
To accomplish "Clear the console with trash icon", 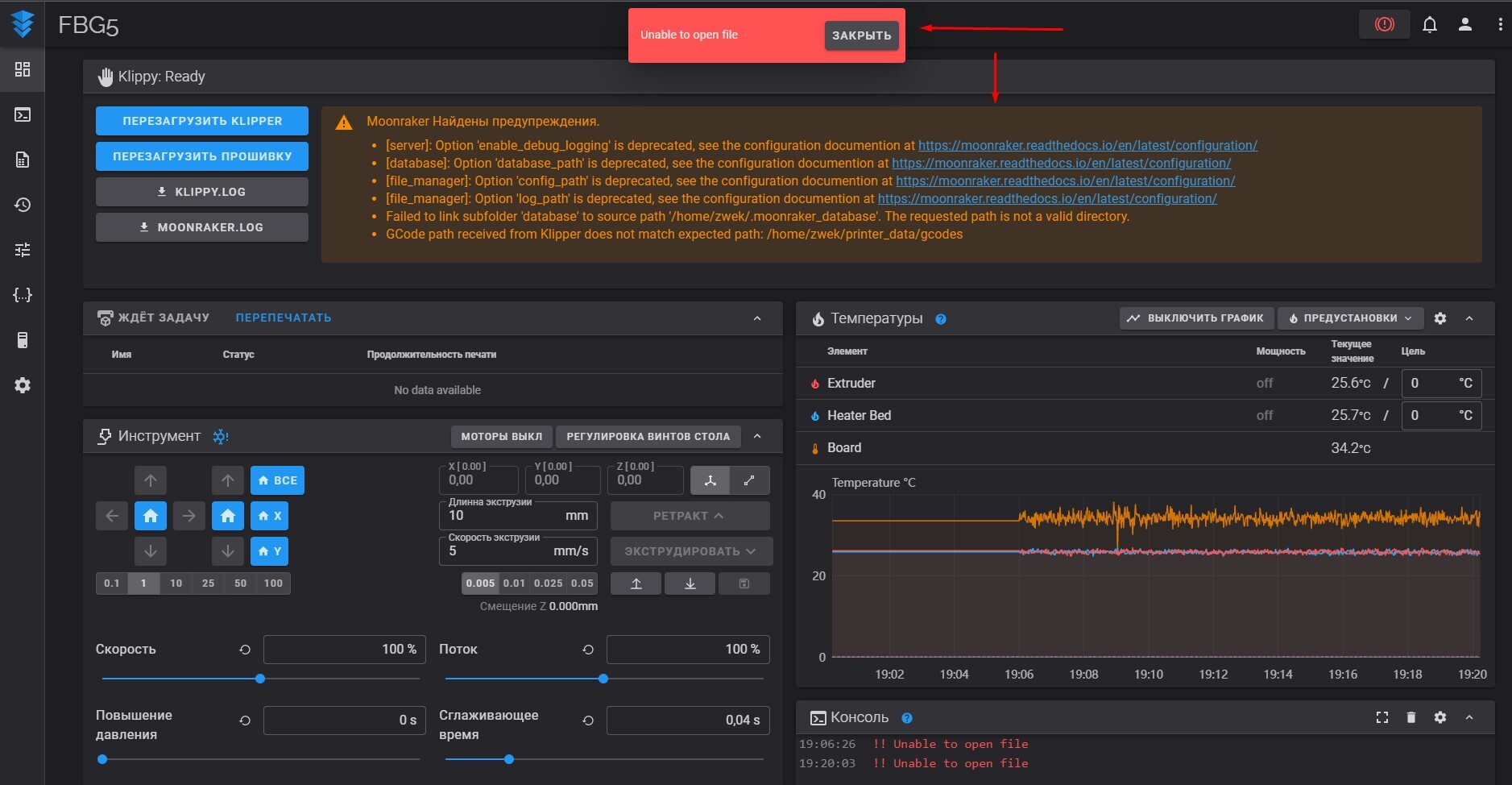I will 1411,717.
